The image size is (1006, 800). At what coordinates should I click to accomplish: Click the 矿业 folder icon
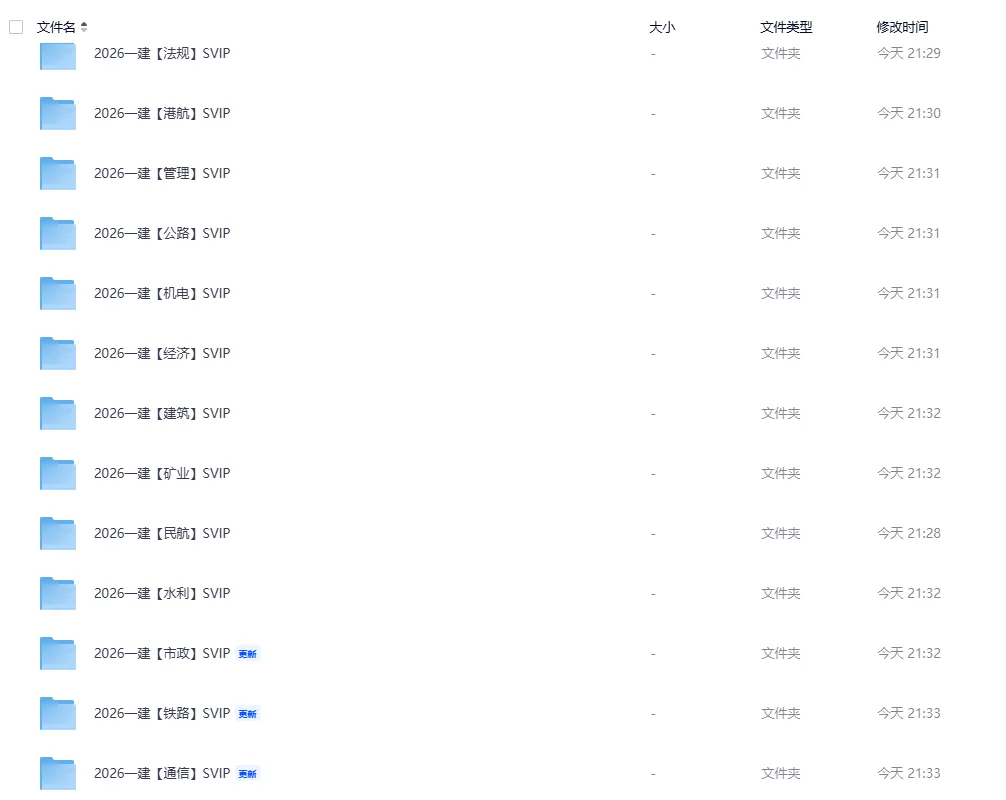coord(58,474)
